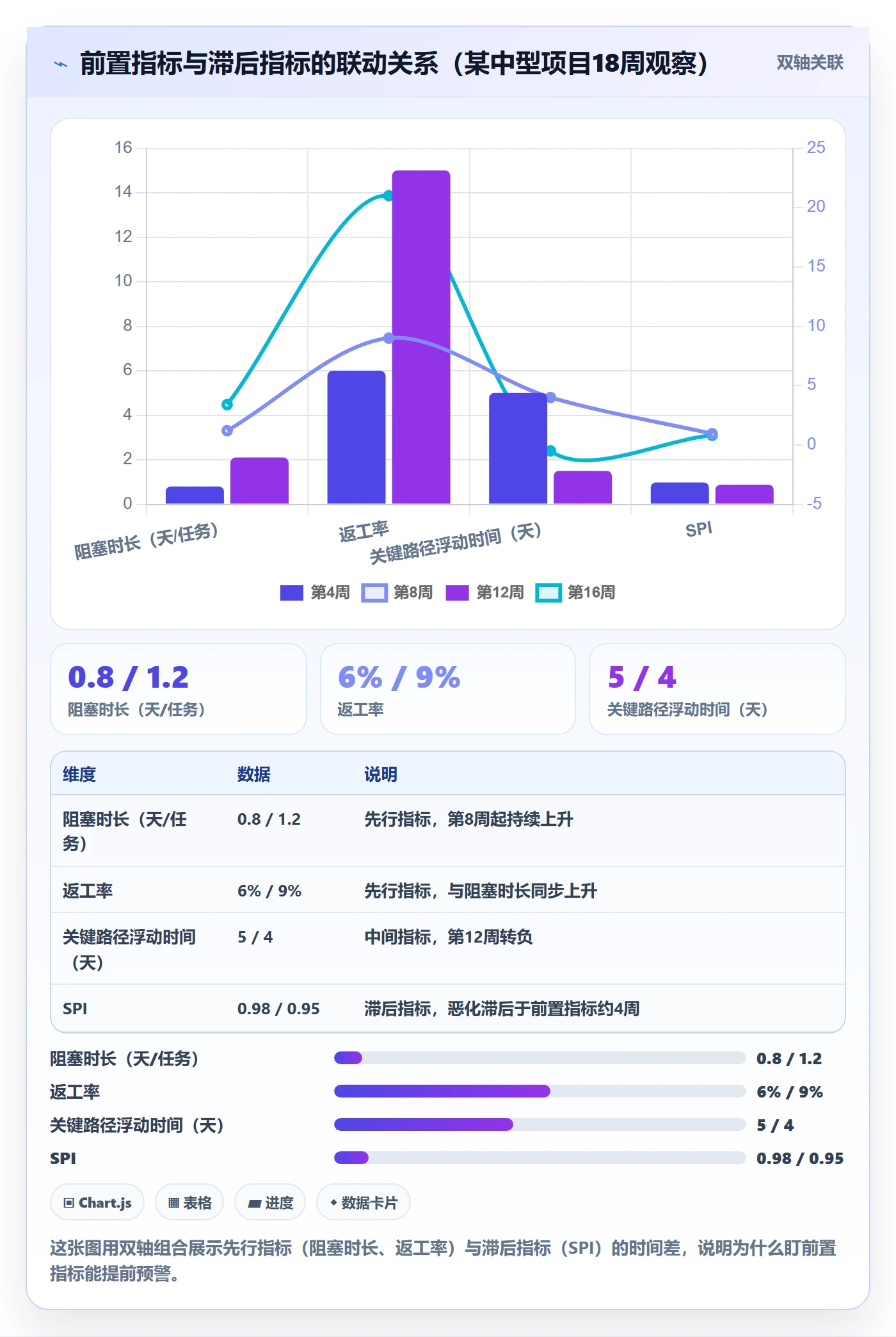Click the blue 关键路径浮动时间 第4周 bar
Image resolution: width=896 pixels, height=1337 pixels.
click(518, 448)
